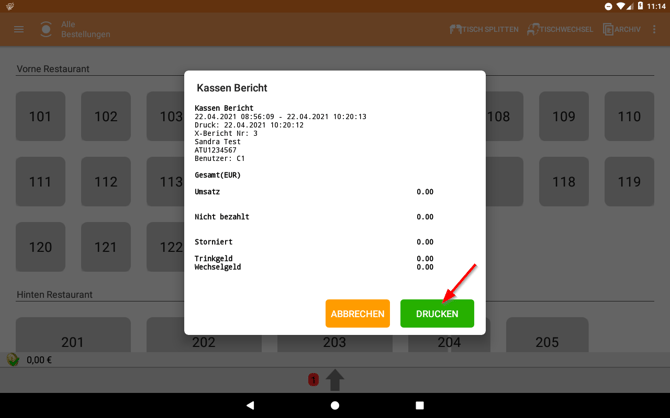Select table 109

pos(564,116)
